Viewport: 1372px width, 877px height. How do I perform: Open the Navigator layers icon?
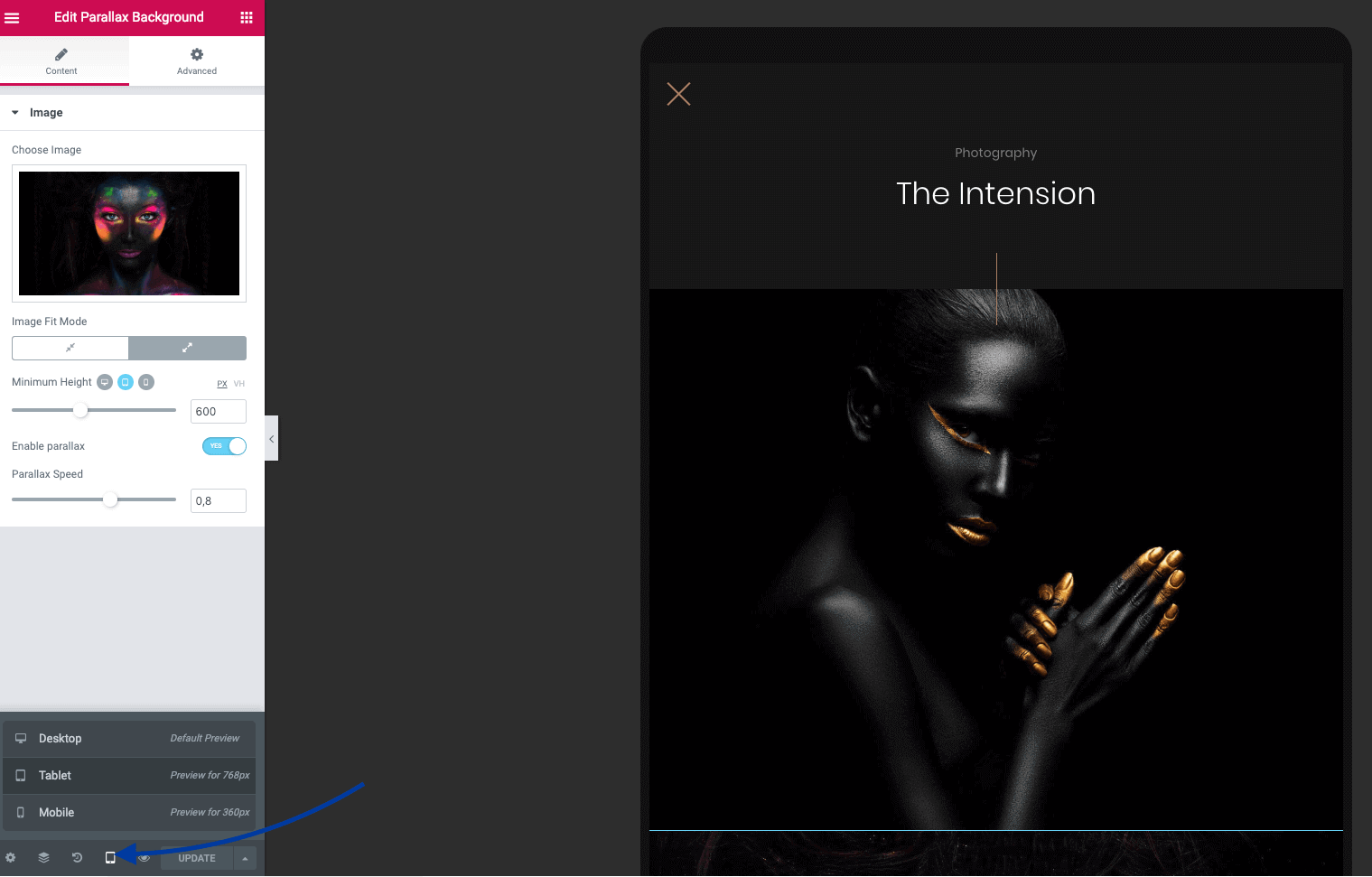43,858
